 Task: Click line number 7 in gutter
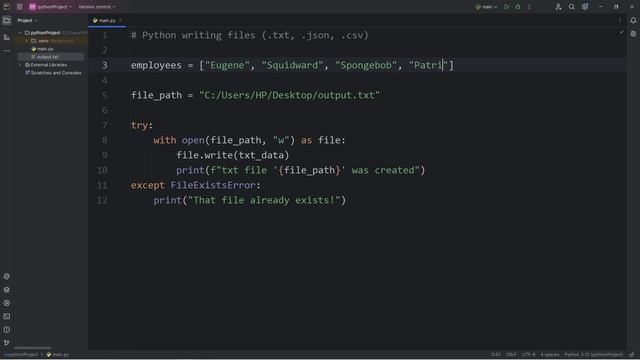coord(104,125)
